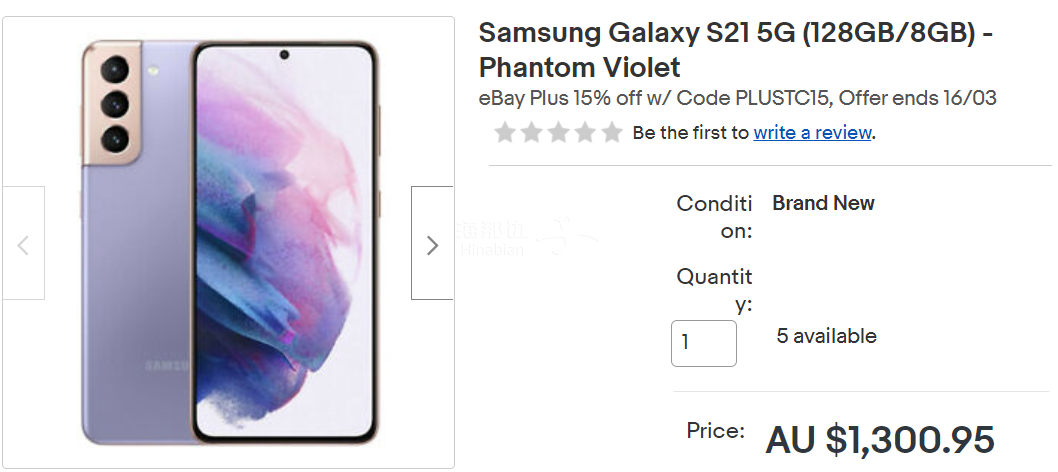Select the first rating star
The height and width of the screenshot is (472, 1058).
pos(505,133)
